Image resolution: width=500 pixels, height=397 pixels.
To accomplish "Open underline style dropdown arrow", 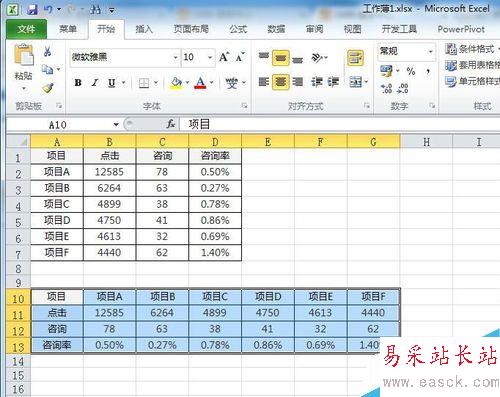I will tap(124, 83).
